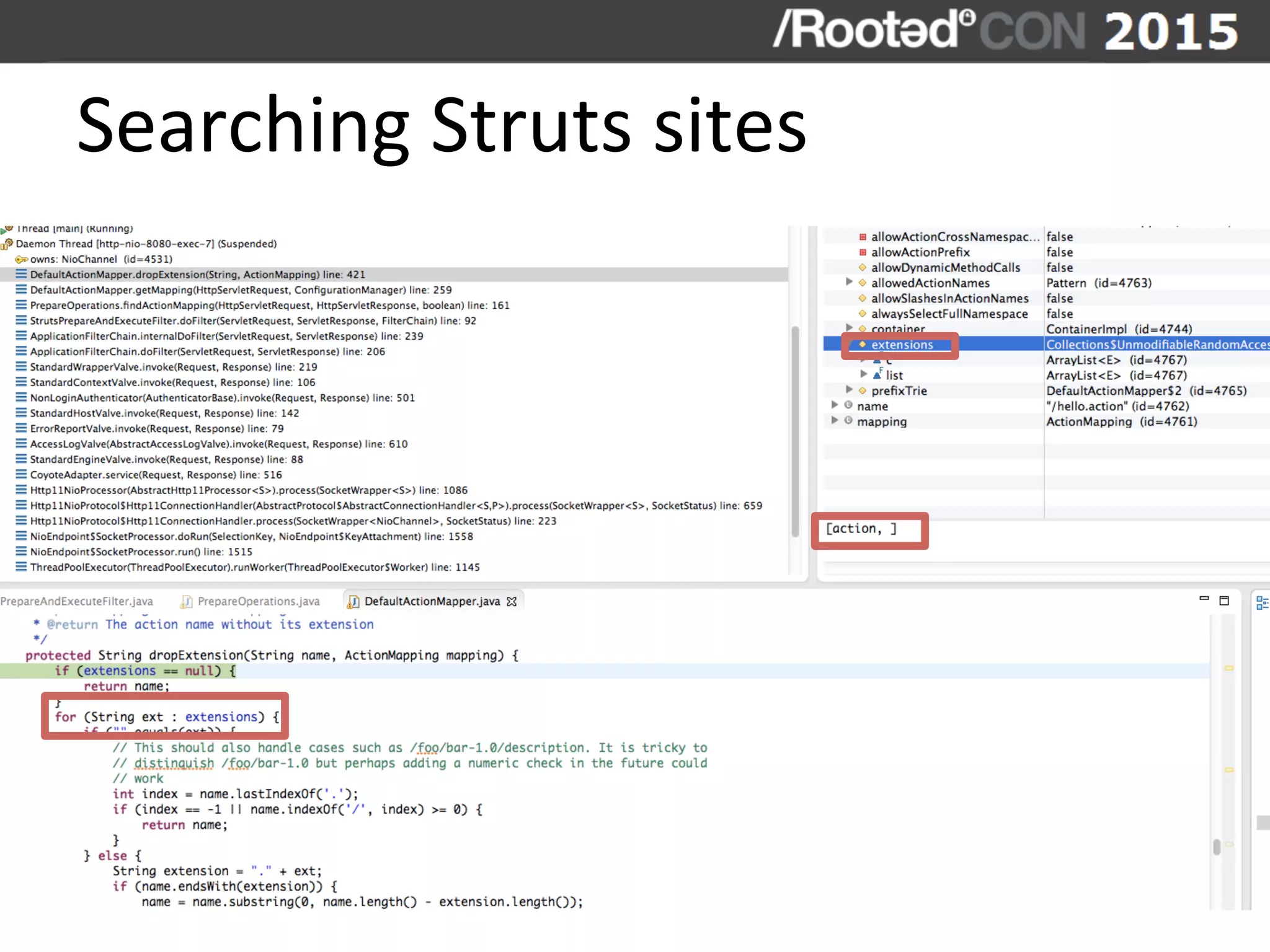Select NonLoginAuthenticator invoke frame
The width and height of the screenshot is (1270, 952).
[222, 398]
